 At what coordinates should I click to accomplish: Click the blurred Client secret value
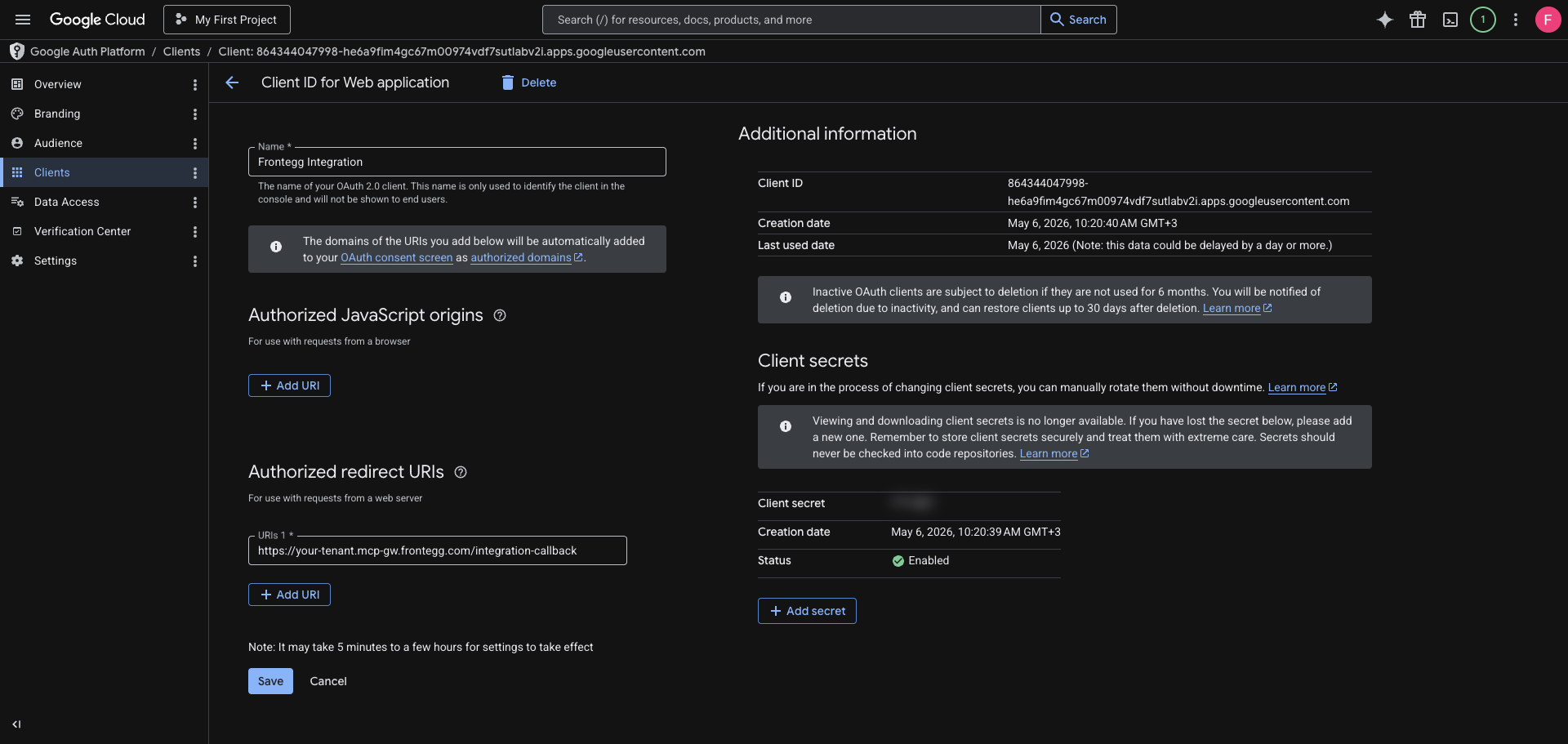pos(912,503)
